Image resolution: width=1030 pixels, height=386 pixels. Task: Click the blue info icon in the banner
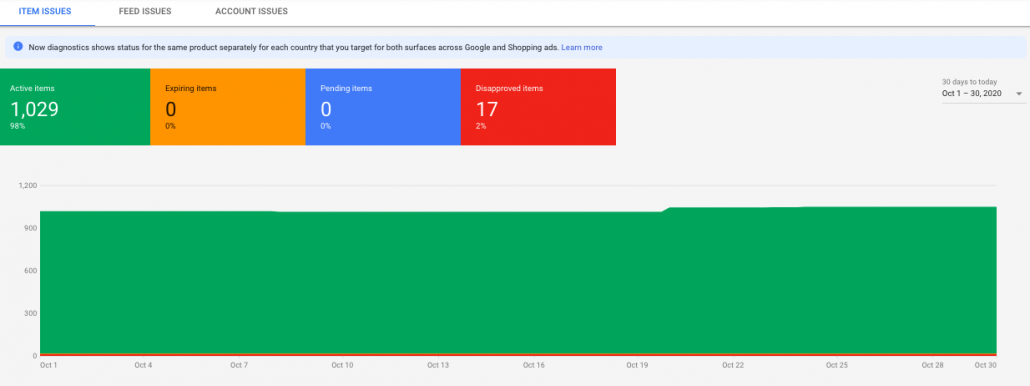point(18,47)
